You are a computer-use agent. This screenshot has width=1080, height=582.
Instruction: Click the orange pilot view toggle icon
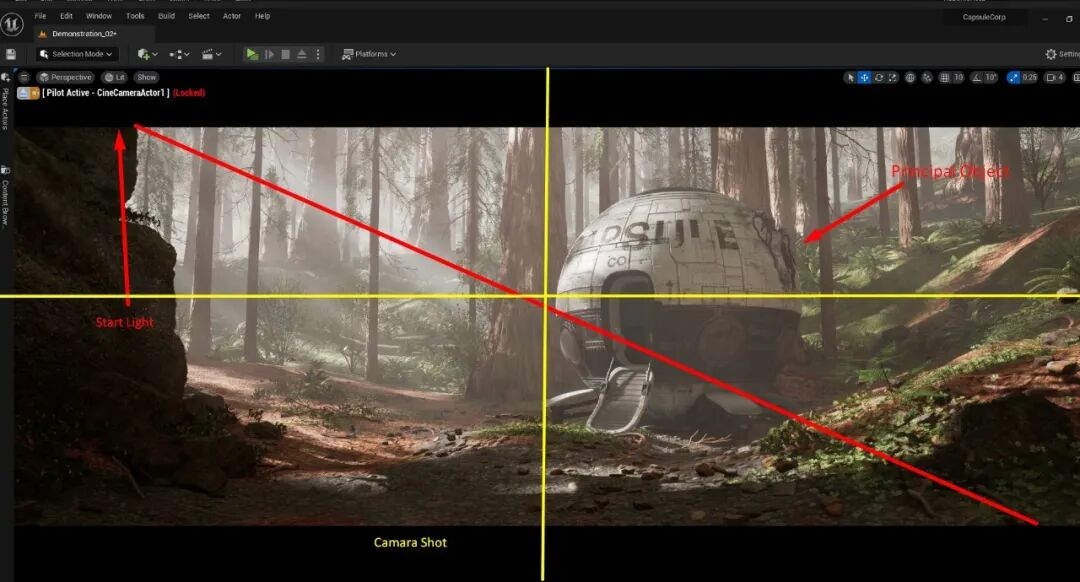click(34, 93)
